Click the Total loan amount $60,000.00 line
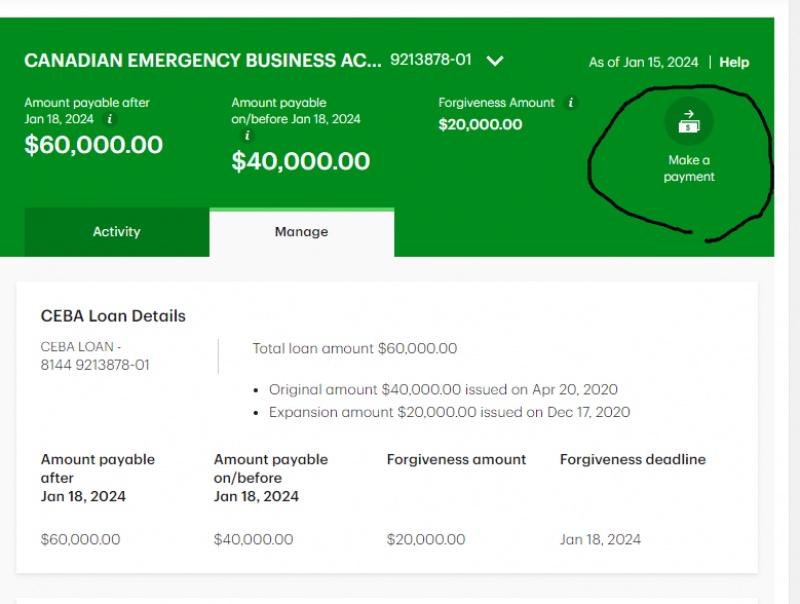This screenshot has height=604, width=800. pos(354,348)
